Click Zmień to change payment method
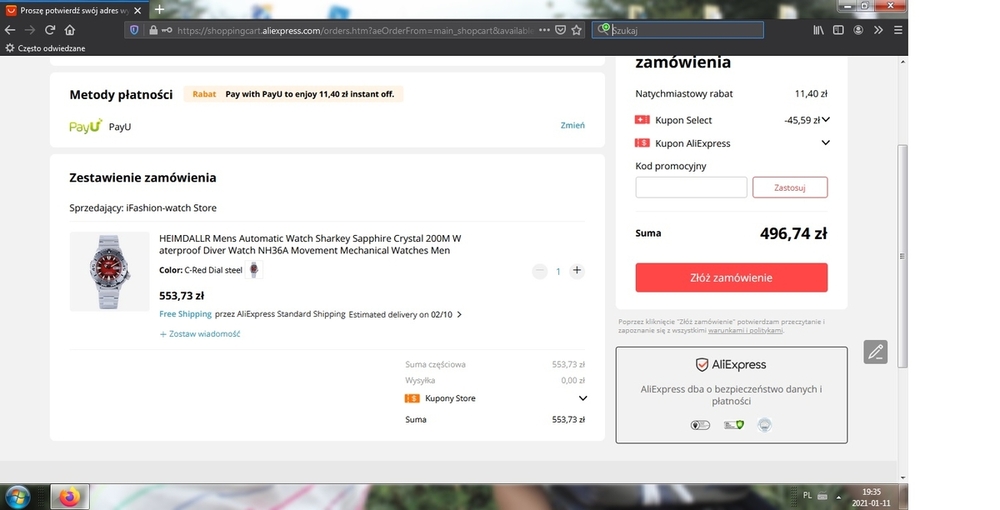The image size is (1000, 510). point(573,126)
